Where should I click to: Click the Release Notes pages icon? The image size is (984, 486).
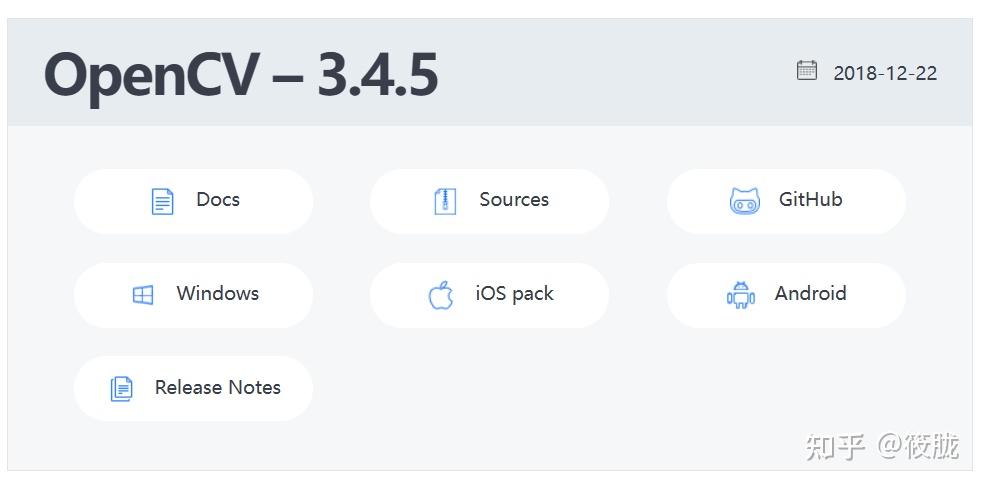(x=122, y=389)
